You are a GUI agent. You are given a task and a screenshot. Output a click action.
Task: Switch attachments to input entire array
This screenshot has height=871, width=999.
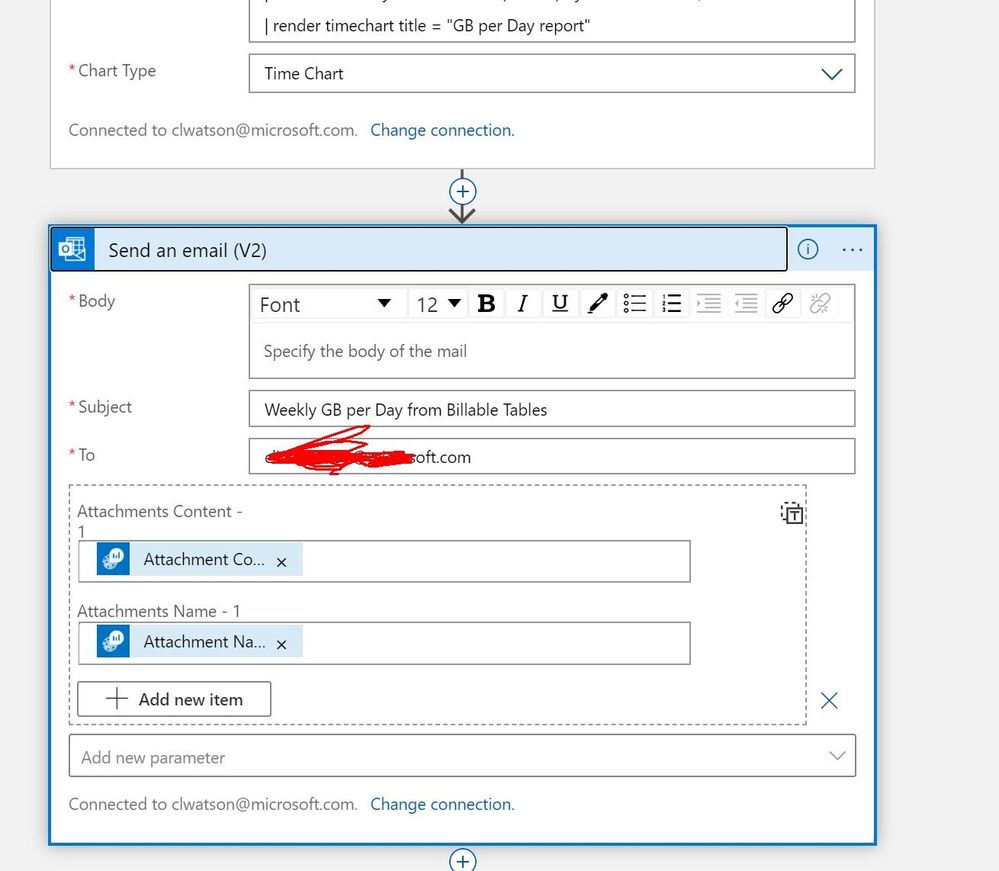792,513
